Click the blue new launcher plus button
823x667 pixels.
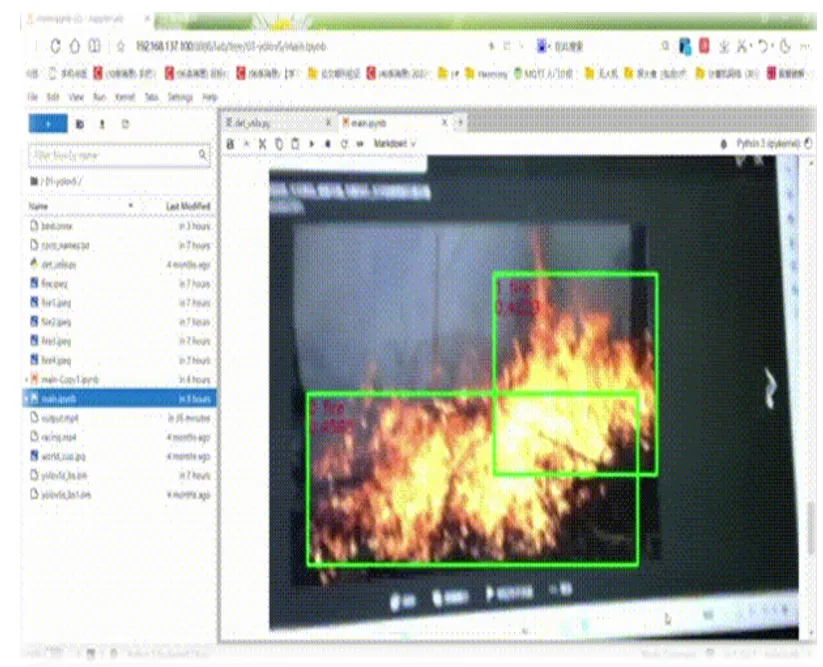point(47,124)
